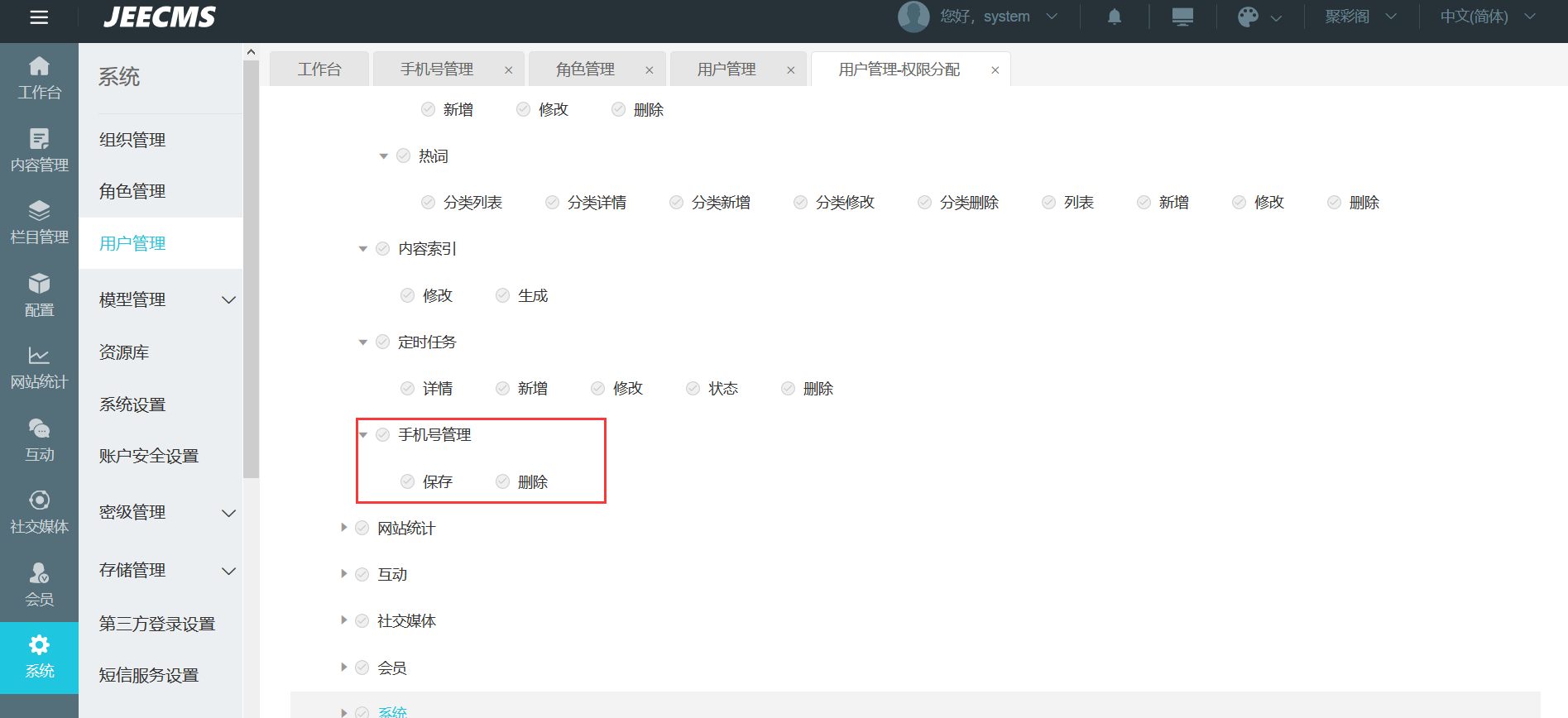Viewport: 1568px width, 718px height.
Task: Close the 角色管理 tab
Action: tap(650, 70)
